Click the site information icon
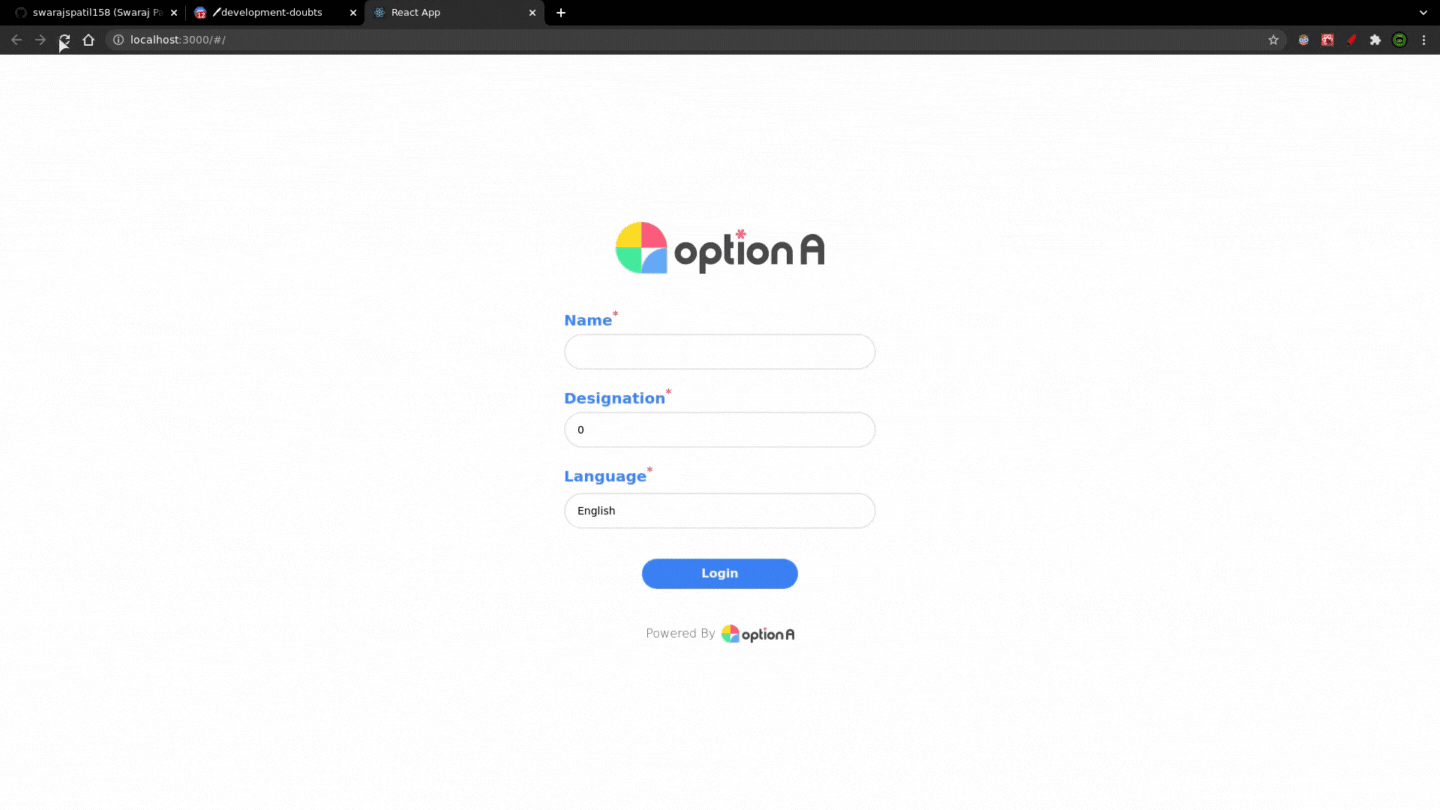 pyautogui.click(x=118, y=40)
